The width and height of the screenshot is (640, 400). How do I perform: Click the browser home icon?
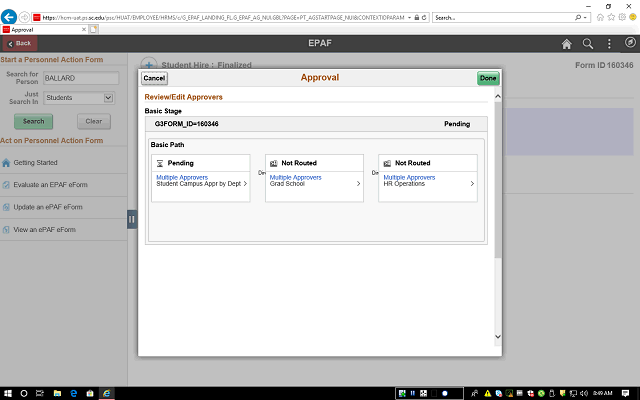point(600,17)
